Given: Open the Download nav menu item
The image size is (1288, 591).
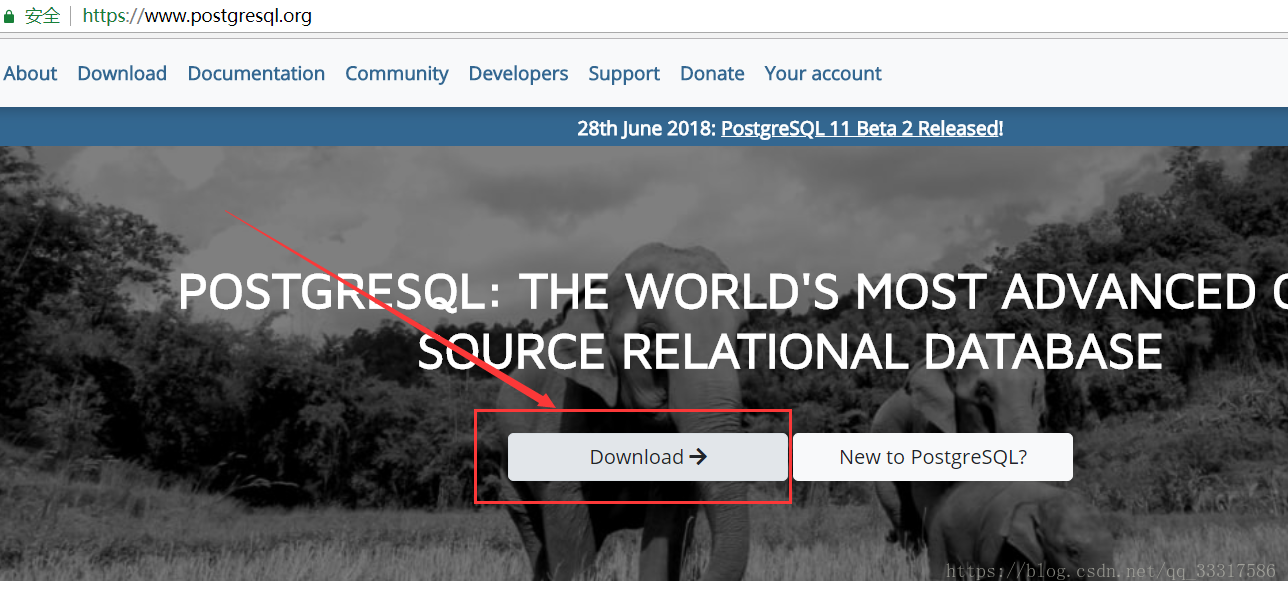Looking at the screenshot, I should (122, 73).
